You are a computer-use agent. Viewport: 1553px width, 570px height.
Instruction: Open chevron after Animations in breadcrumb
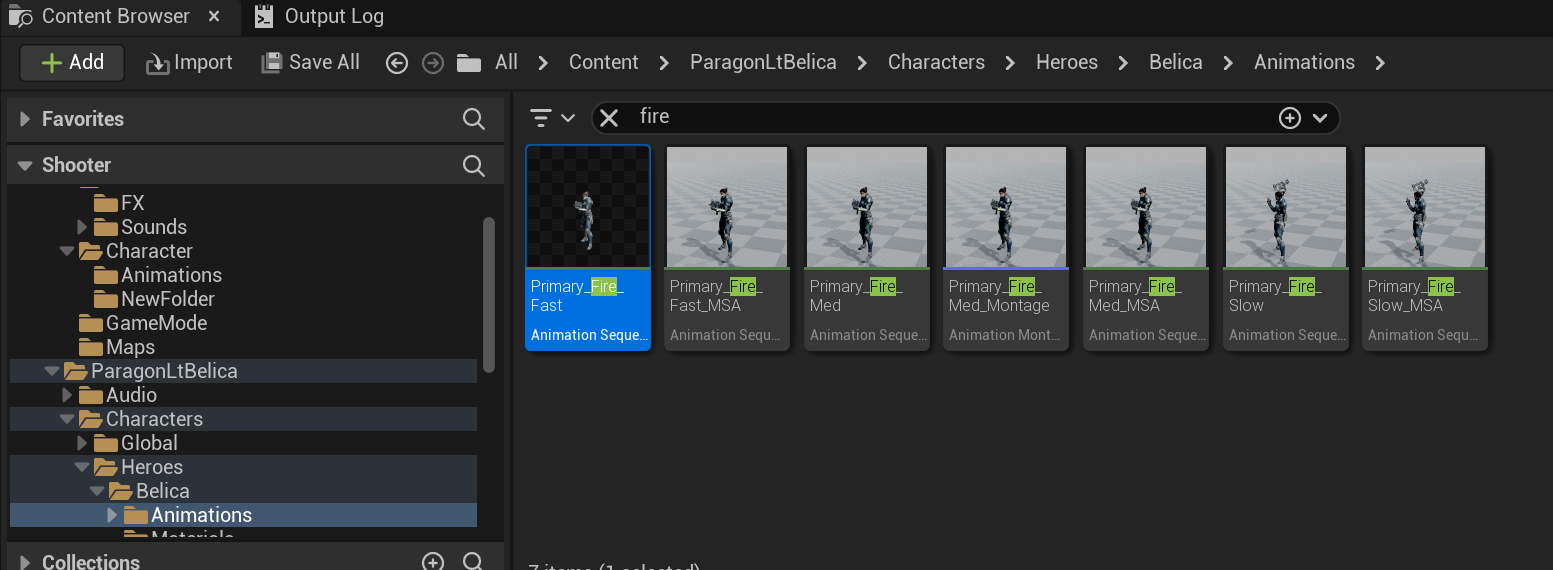coord(1380,63)
